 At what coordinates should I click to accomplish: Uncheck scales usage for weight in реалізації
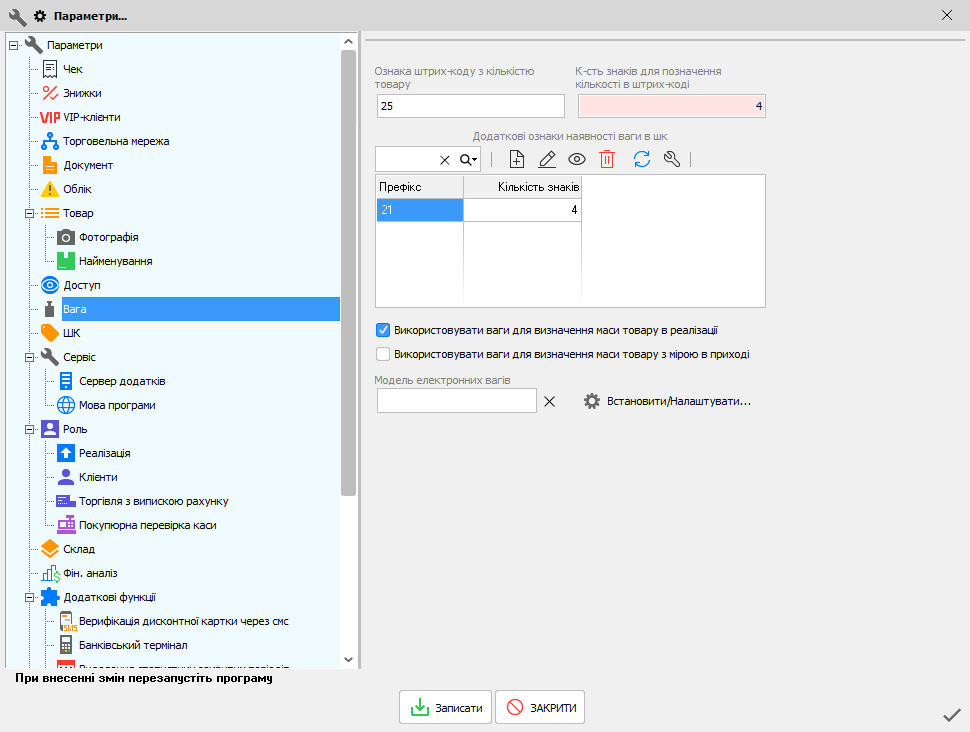(383, 329)
